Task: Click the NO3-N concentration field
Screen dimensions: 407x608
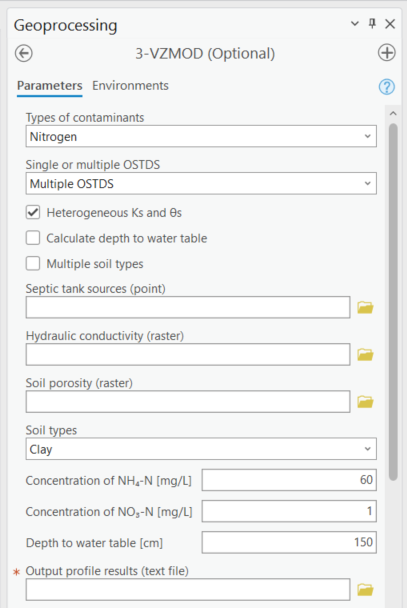Action: pyautogui.click(x=289, y=511)
